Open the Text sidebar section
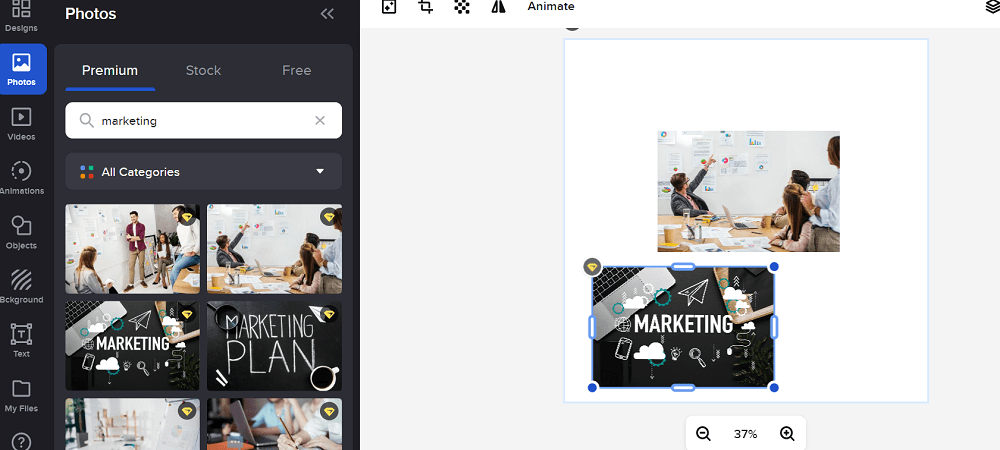The image size is (1000, 450). [21, 340]
